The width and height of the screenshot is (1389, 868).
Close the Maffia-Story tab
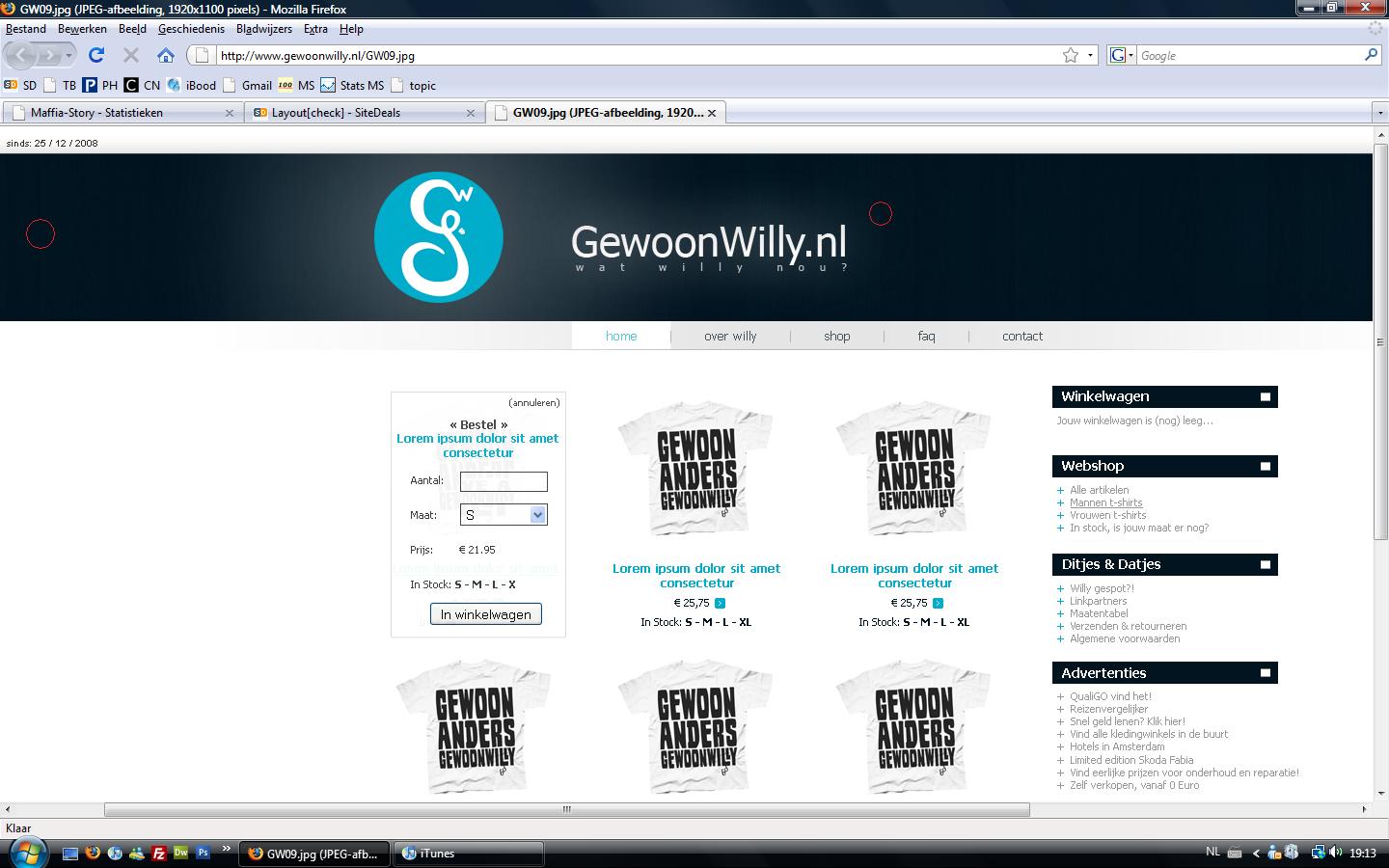pyautogui.click(x=230, y=113)
